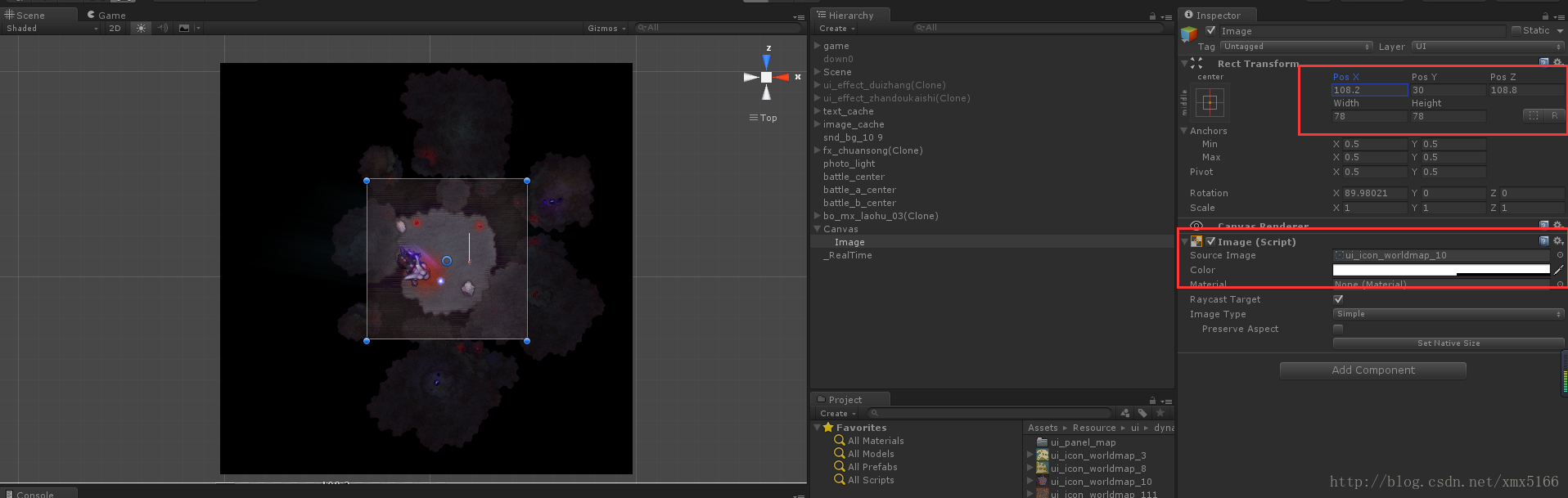This screenshot has height=498, width=1568.
Task: Toggle Image (Script) component enabled checkbox
Action: pos(1210,241)
